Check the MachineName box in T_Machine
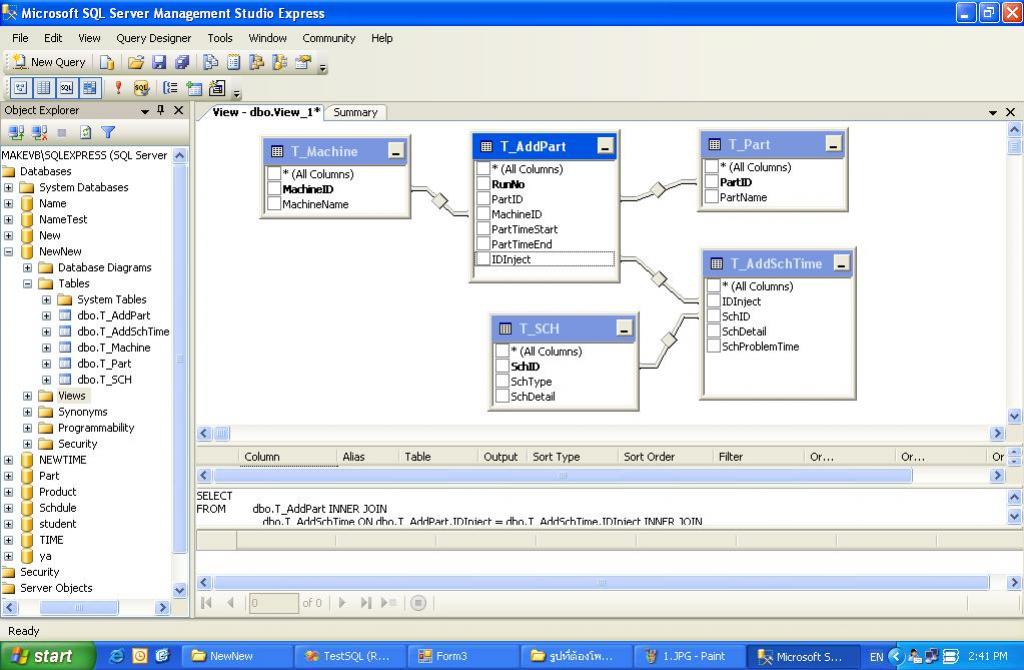The height and width of the screenshot is (670, 1024). point(274,204)
